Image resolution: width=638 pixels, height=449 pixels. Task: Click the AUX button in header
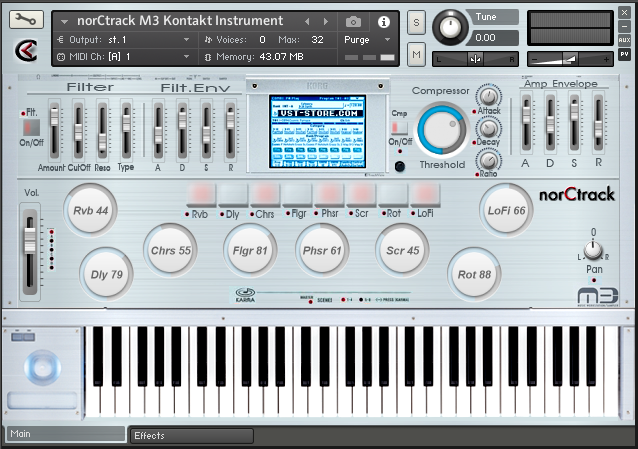[624, 38]
